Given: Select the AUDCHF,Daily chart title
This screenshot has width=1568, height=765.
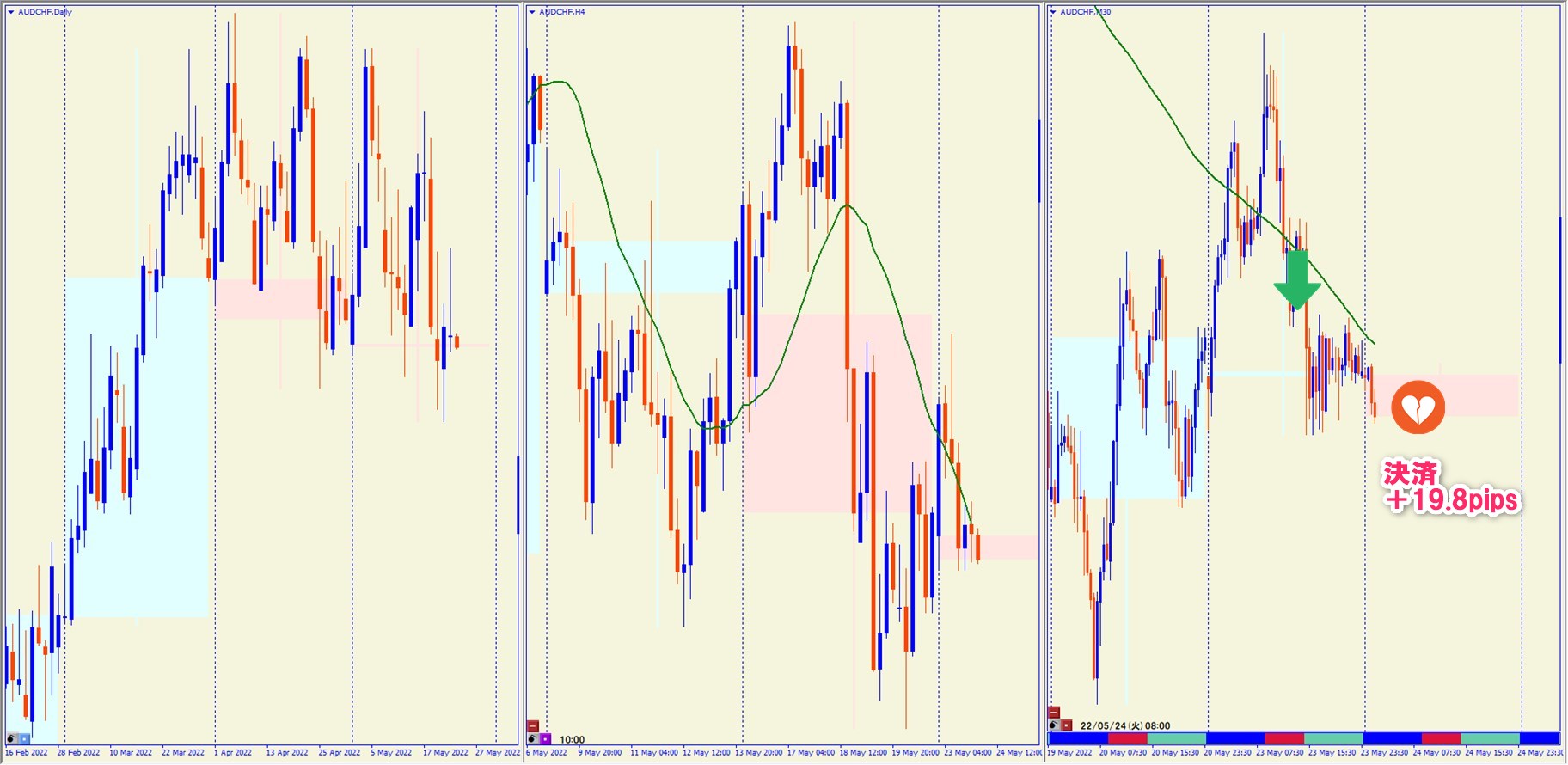Looking at the screenshot, I should pos(45,12).
